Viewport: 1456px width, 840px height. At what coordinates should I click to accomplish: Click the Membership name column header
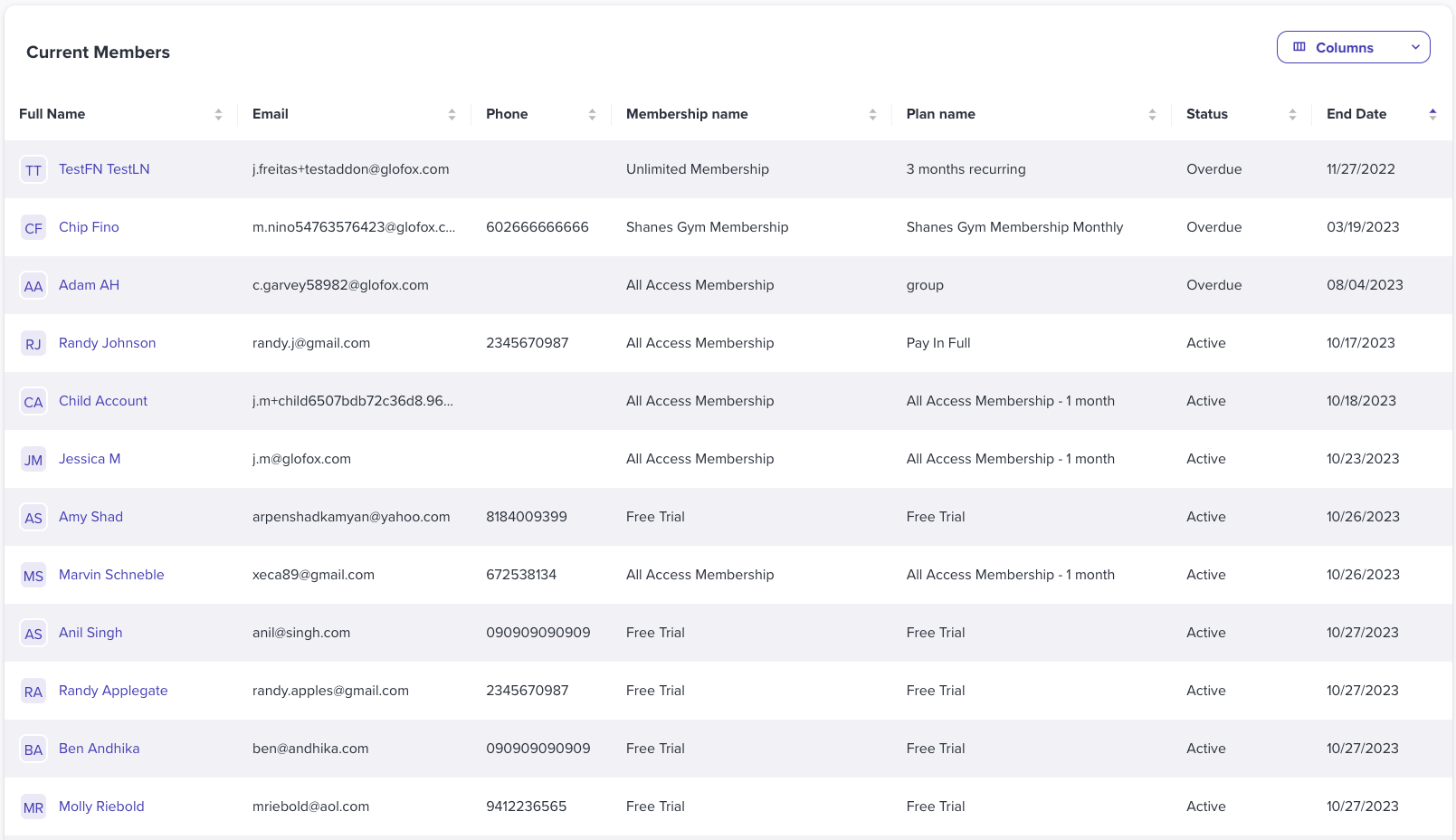point(687,114)
